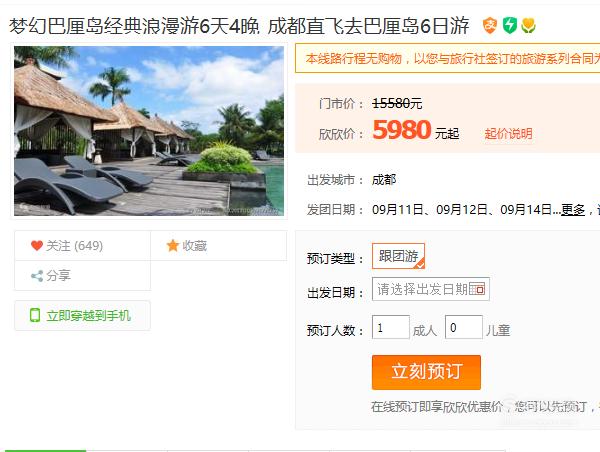Click the 立即穿越到手机 button

[x=82, y=315]
